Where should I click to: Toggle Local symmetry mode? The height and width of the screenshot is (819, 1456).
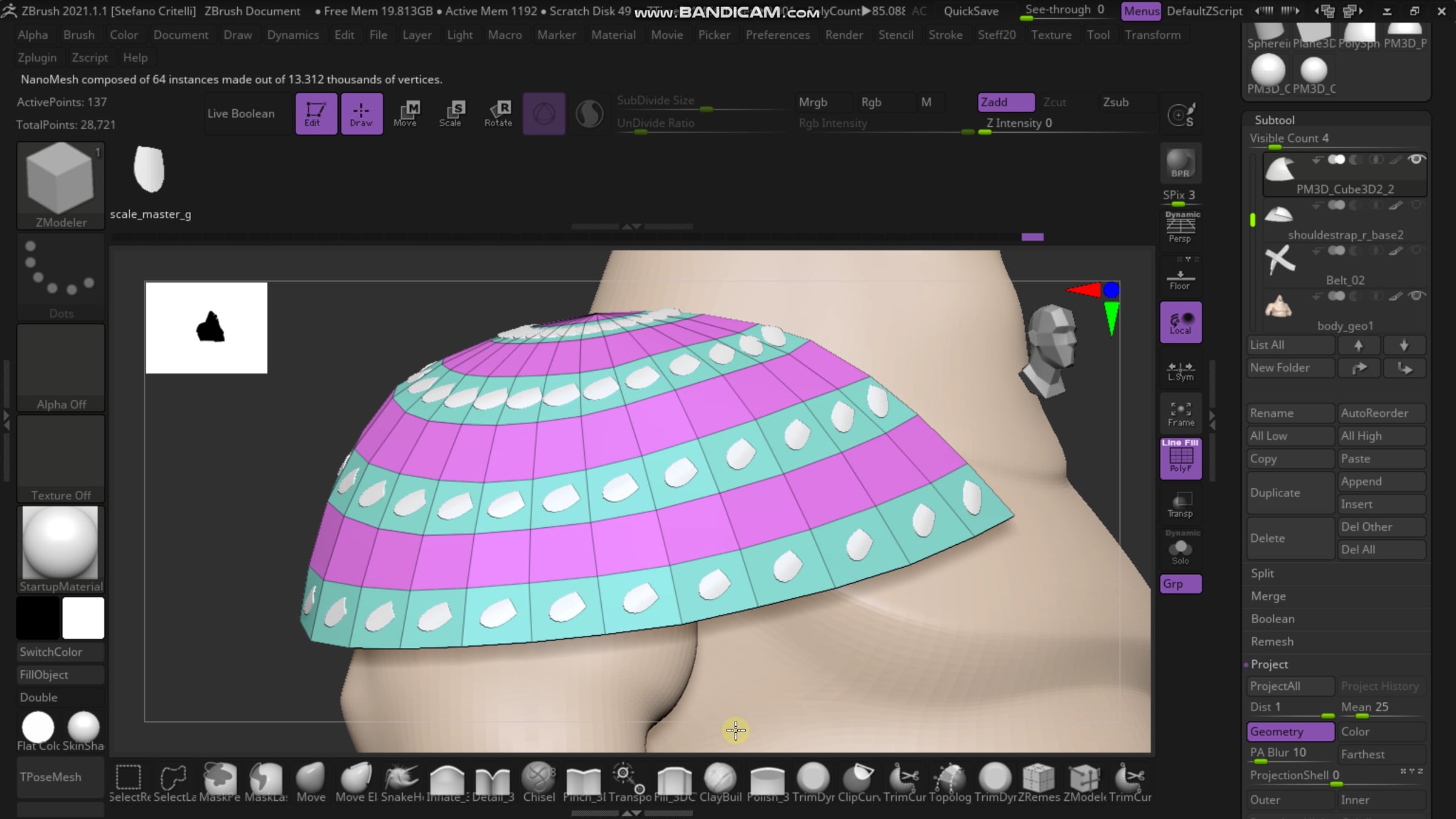point(1181,322)
